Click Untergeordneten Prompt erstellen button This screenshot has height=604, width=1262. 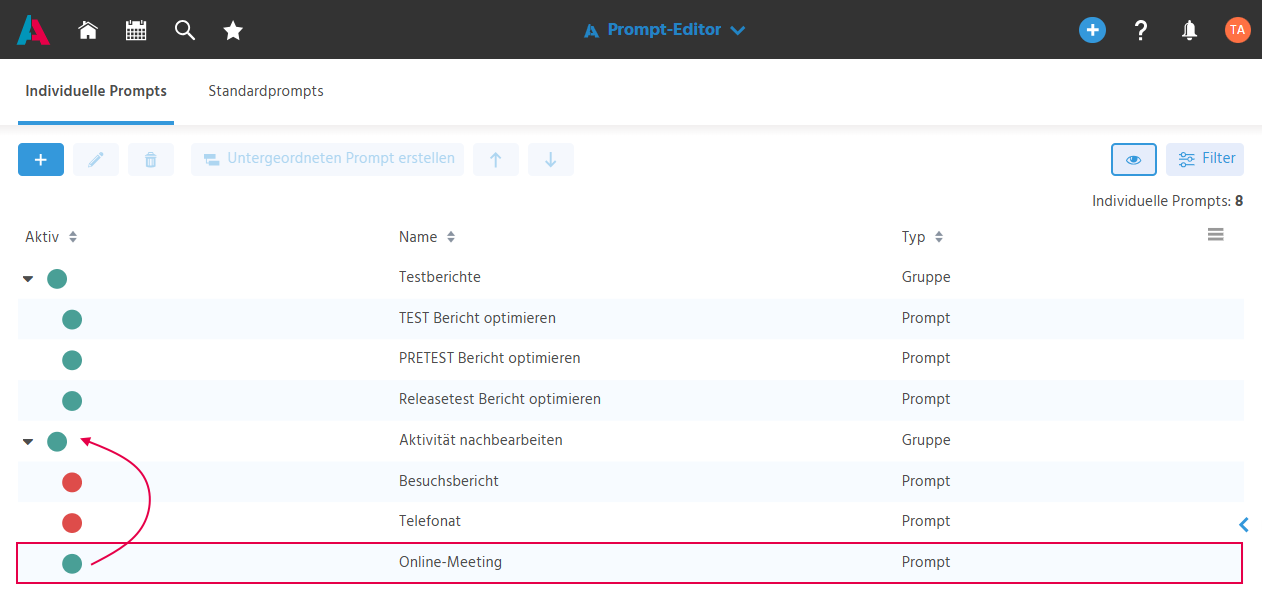(x=328, y=159)
